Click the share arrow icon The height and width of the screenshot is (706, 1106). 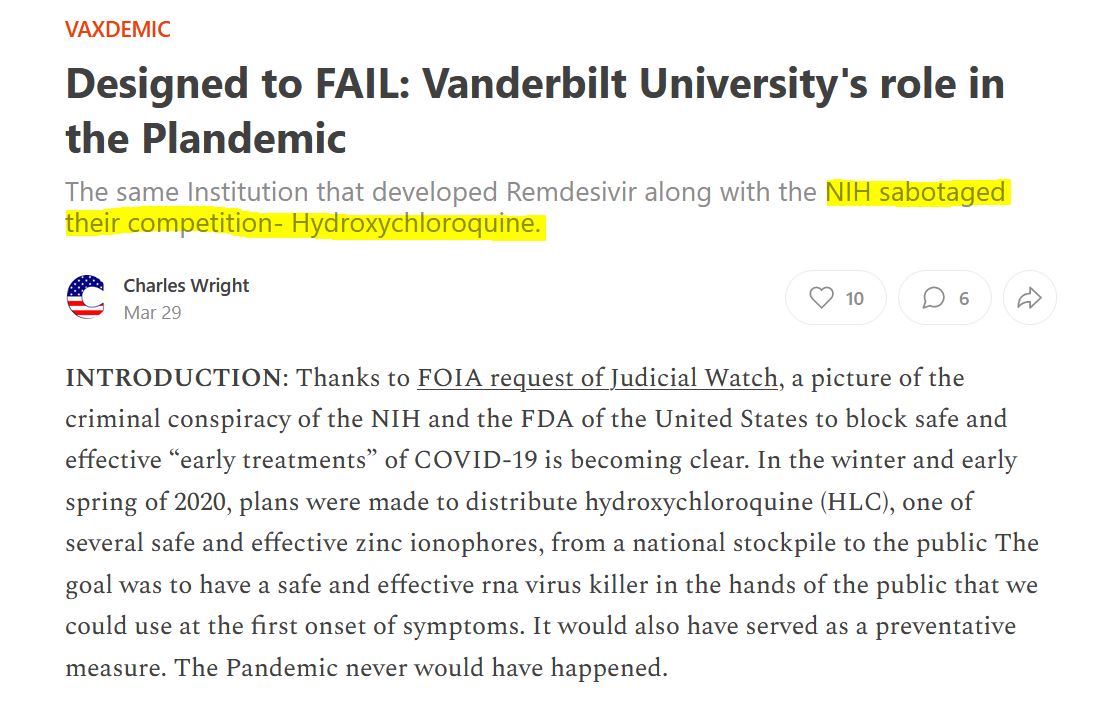pyautogui.click(x=1029, y=298)
